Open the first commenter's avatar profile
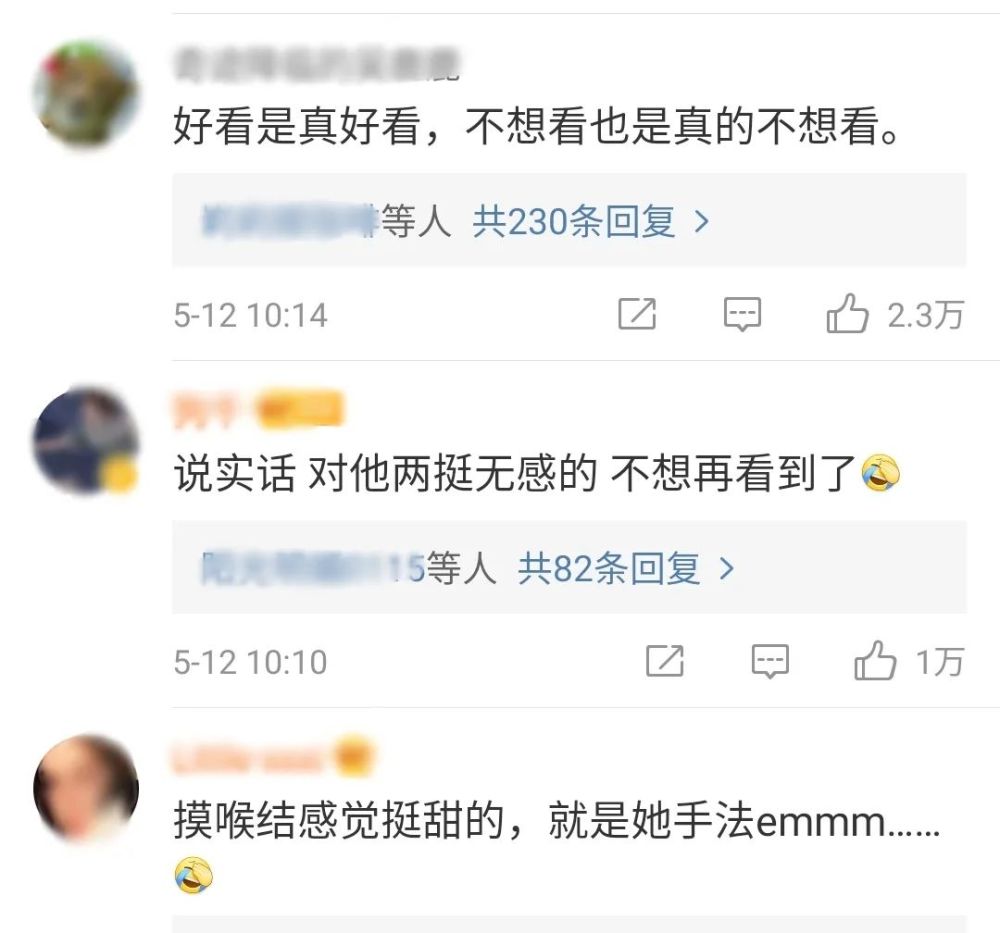 tap(86, 94)
